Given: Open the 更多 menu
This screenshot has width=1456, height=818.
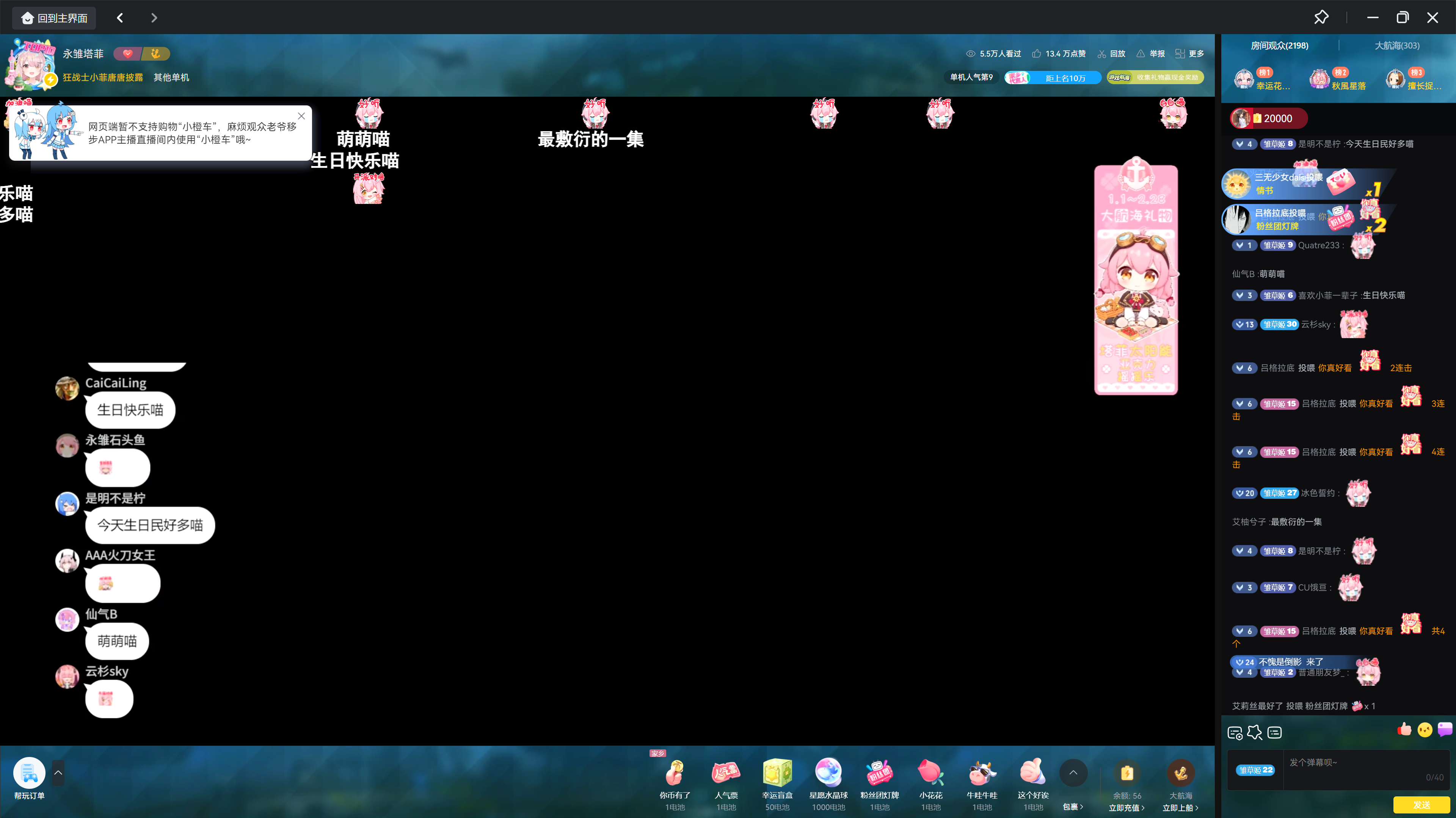Looking at the screenshot, I should coord(1189,54).
